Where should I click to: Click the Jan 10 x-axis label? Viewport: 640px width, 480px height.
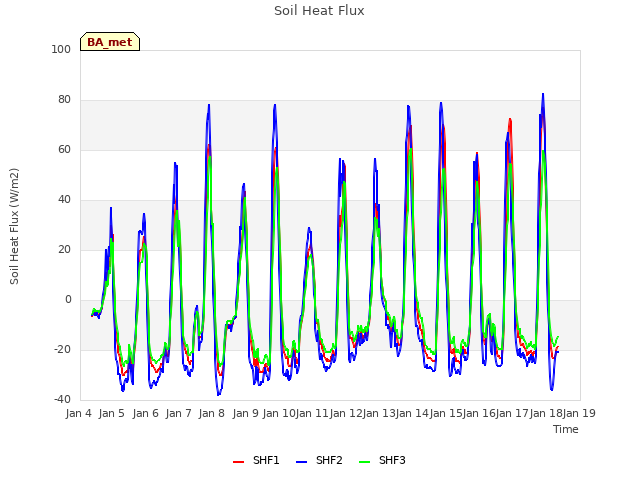(x=279, y=413)
